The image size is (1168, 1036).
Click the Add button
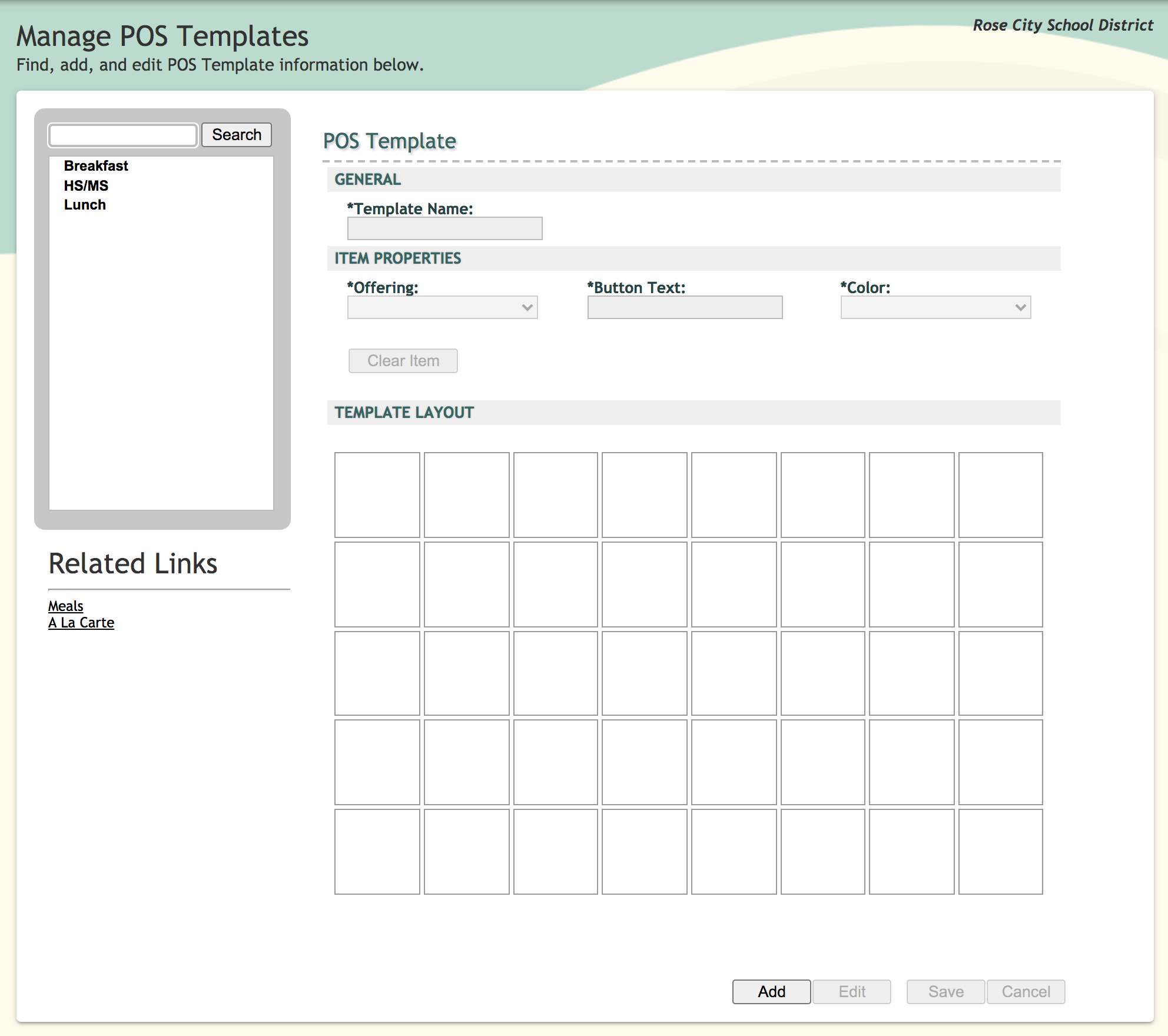click(771, 992)
